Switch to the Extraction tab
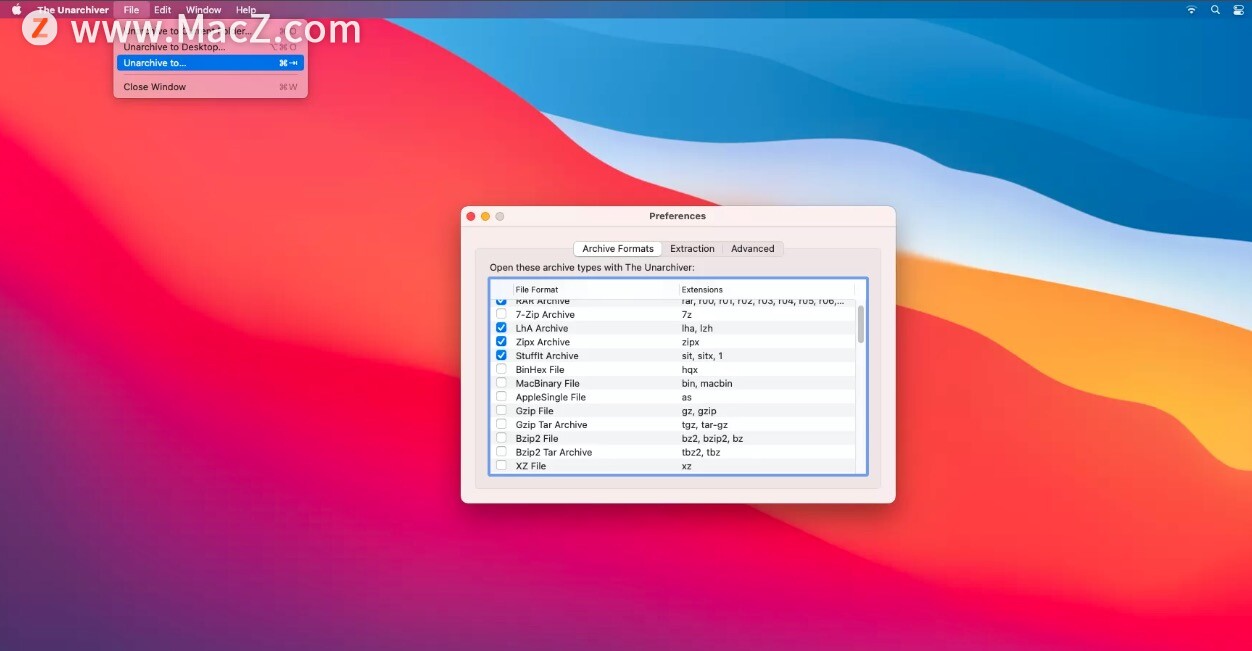The width and height of the screenshot is (1252, 651). click(x=692, y=249)
